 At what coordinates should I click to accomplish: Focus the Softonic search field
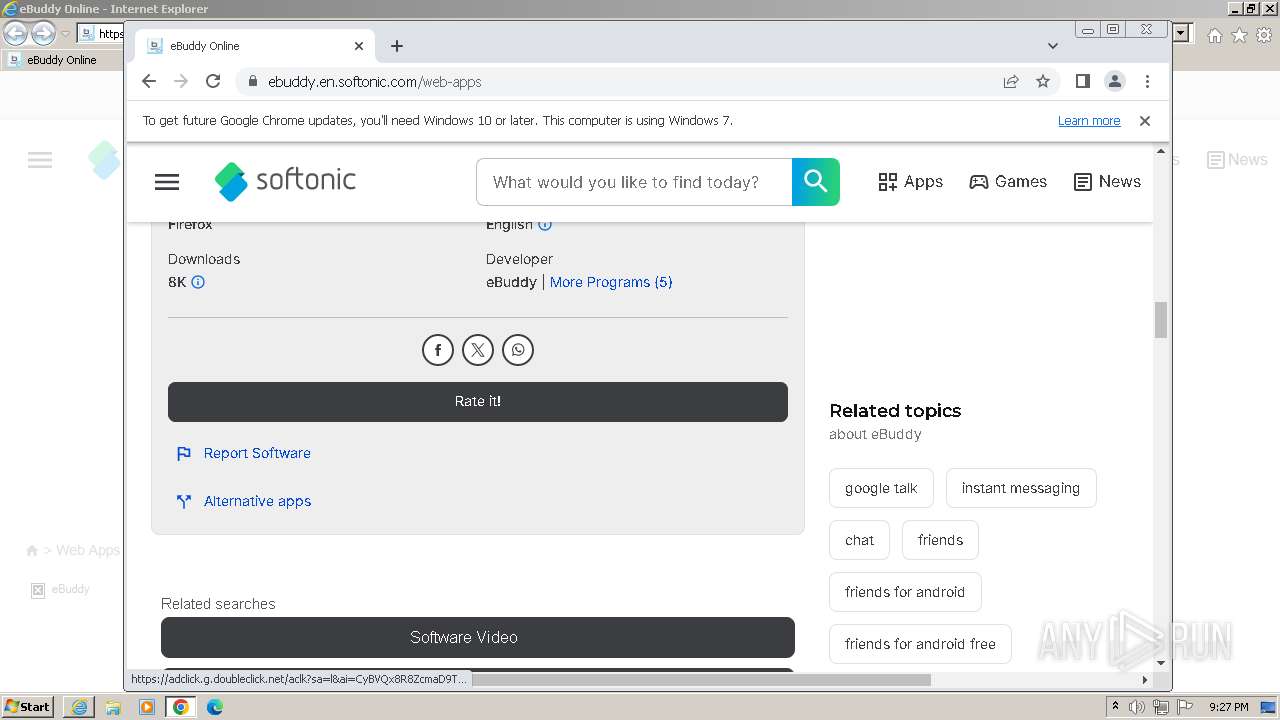coord(634,182)
